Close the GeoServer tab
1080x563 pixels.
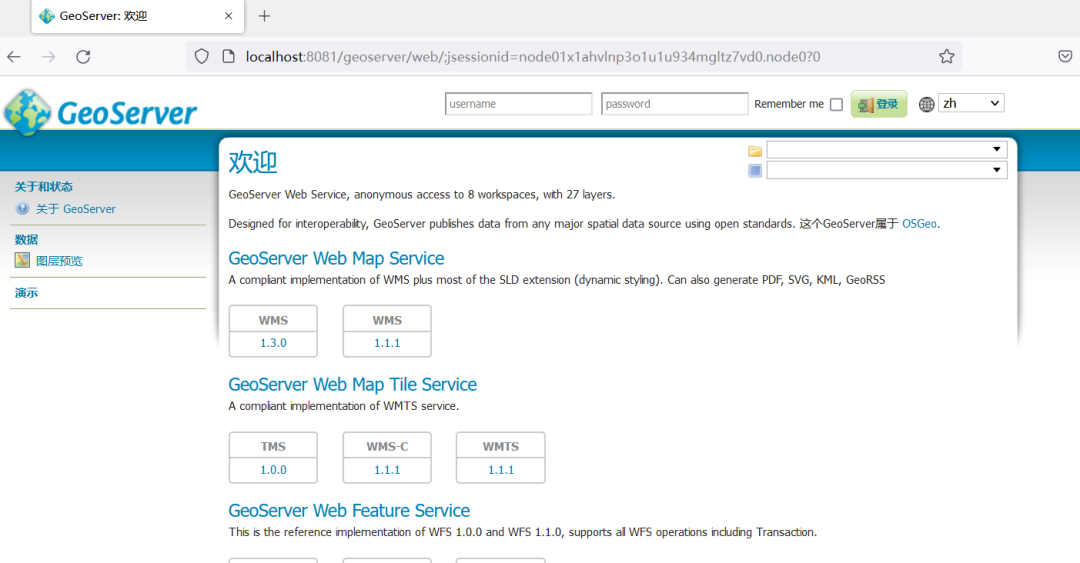[229, 16]
